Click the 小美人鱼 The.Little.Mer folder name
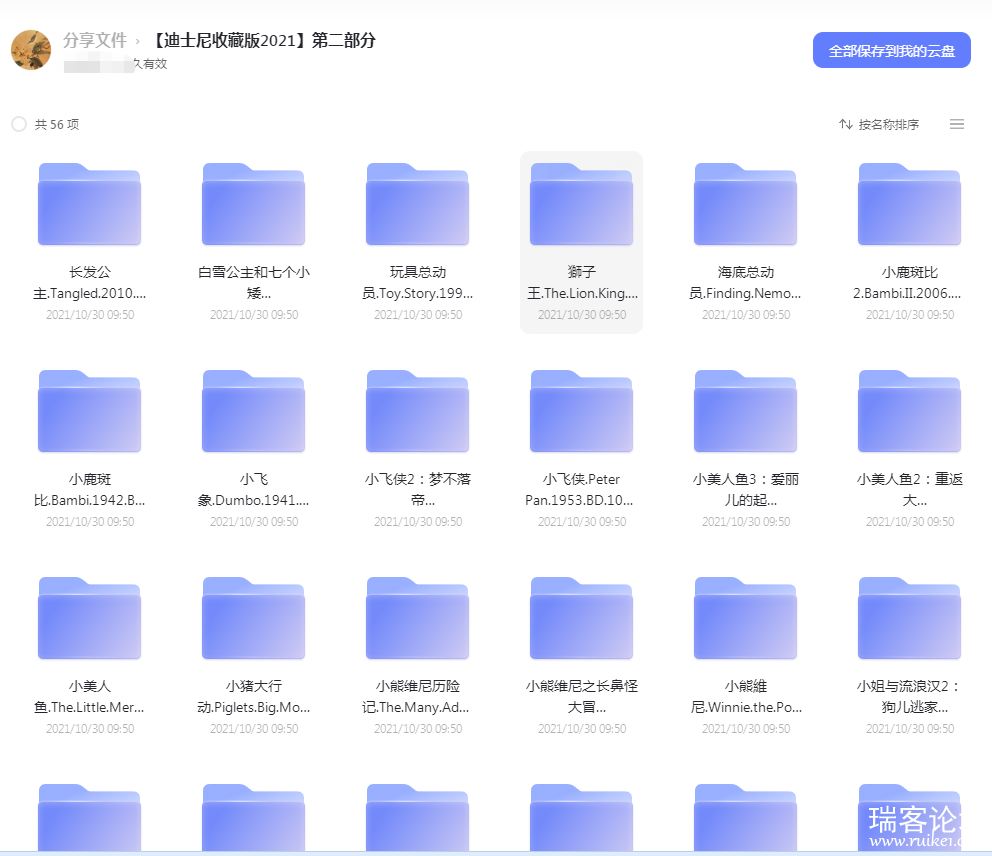 [x=89, y=697]
